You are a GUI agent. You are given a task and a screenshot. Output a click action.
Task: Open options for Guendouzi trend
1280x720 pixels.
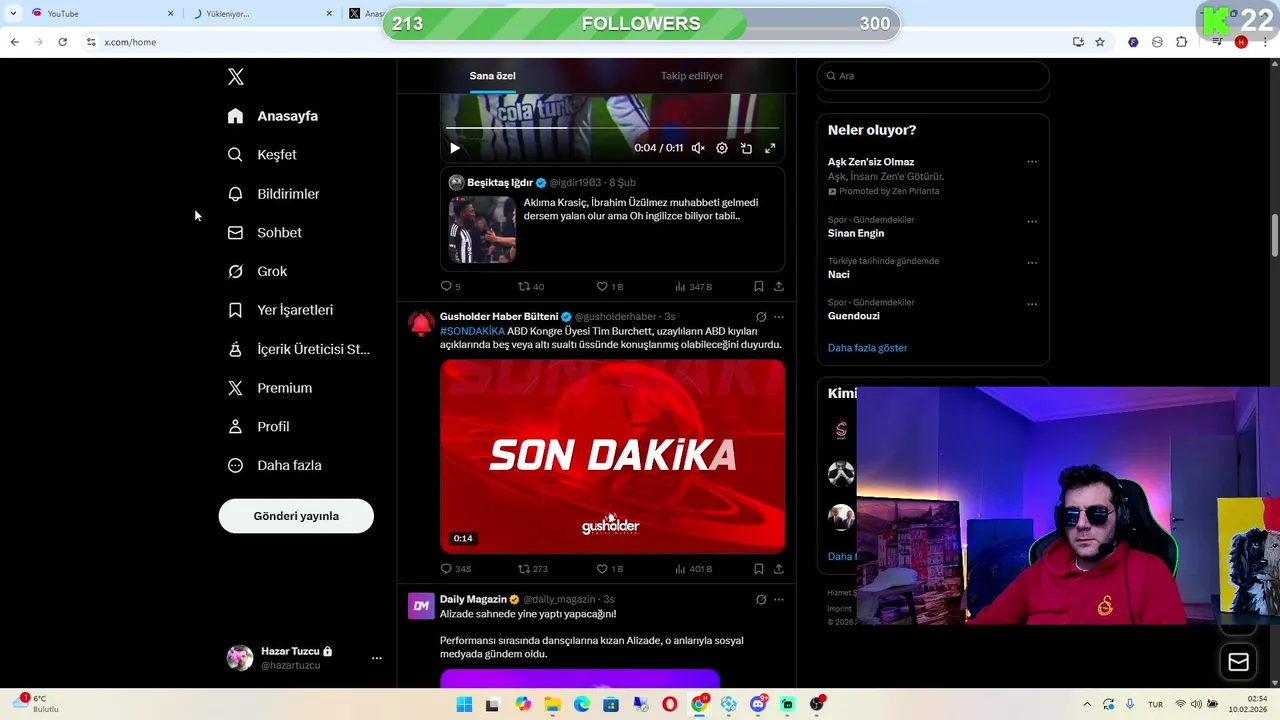[x=1032, y=304]
